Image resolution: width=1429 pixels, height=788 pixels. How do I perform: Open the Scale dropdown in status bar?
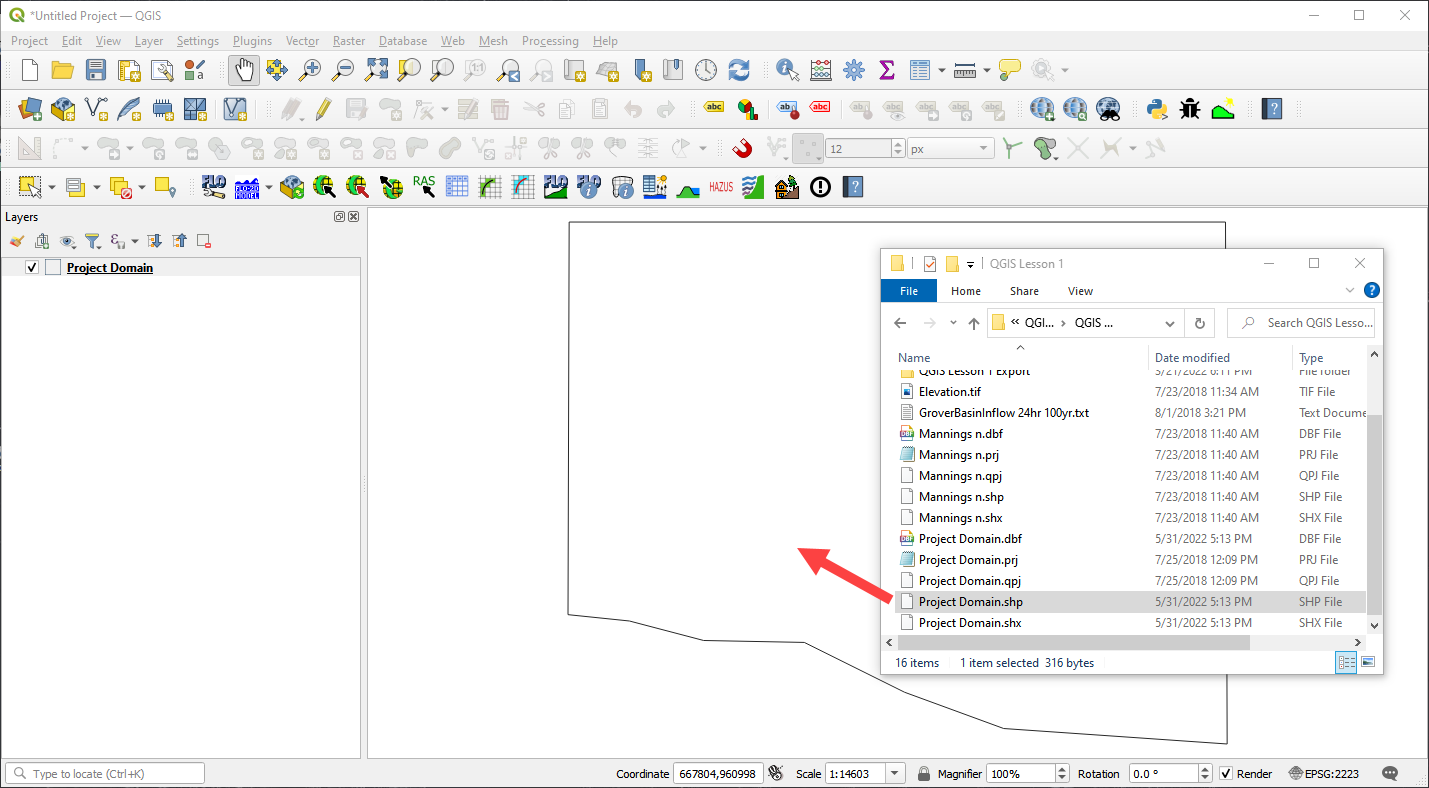[895, 774]
